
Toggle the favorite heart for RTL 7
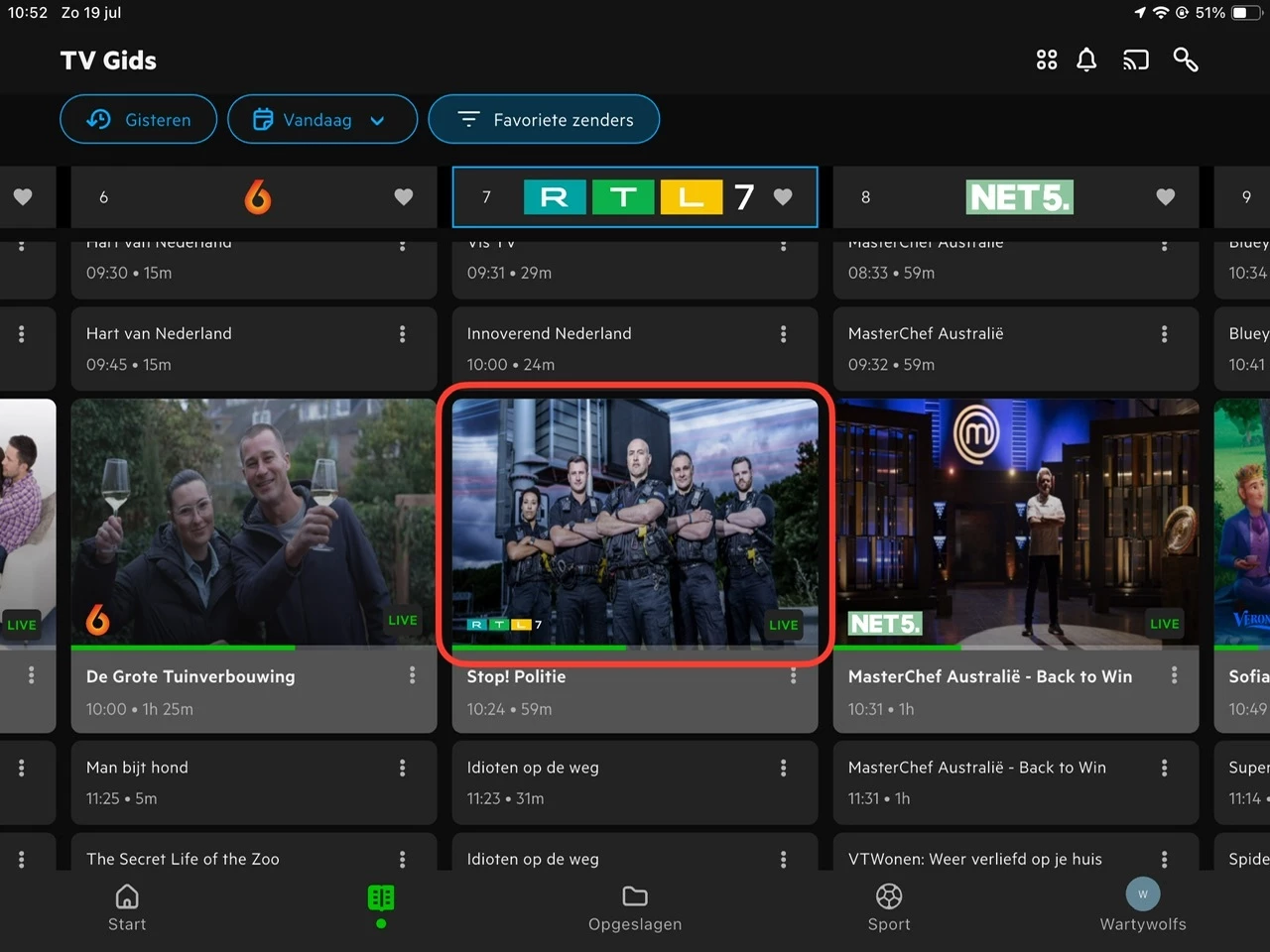(783, 197)
